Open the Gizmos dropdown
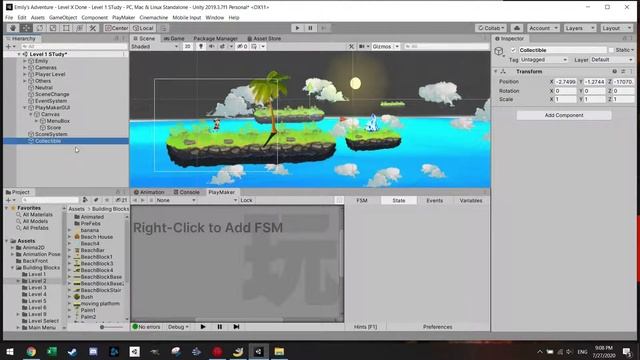 coord(385,47)
